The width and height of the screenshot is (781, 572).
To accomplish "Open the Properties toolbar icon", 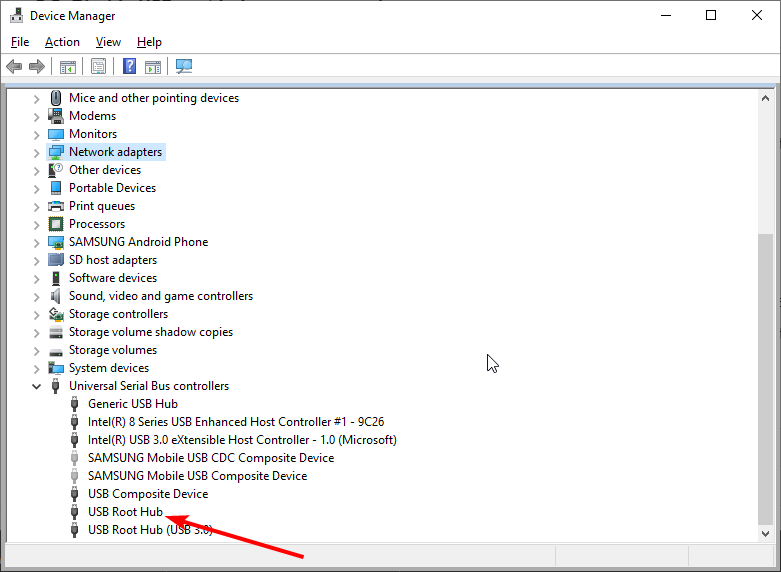I will pos(99,66).
